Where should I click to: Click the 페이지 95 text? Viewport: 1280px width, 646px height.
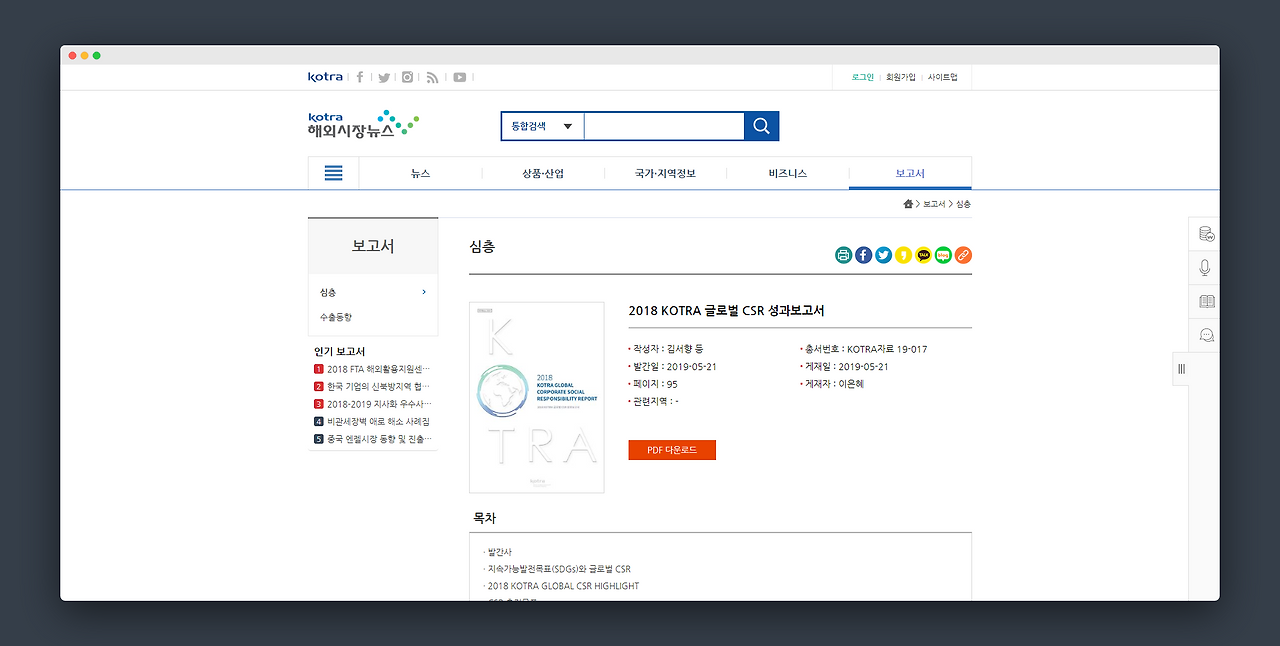click(653, 384)
